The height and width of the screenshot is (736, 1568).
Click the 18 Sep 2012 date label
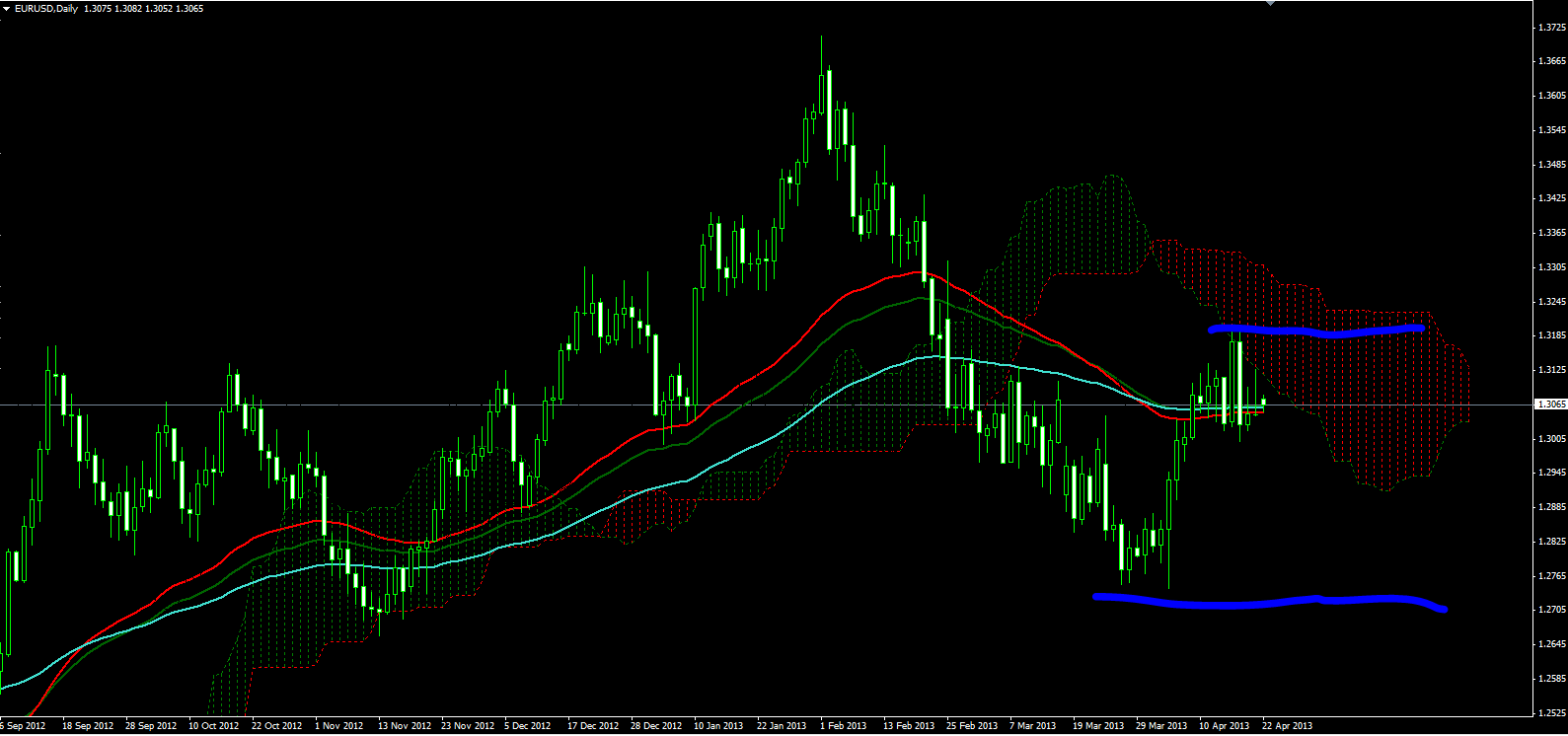[88, 726]
